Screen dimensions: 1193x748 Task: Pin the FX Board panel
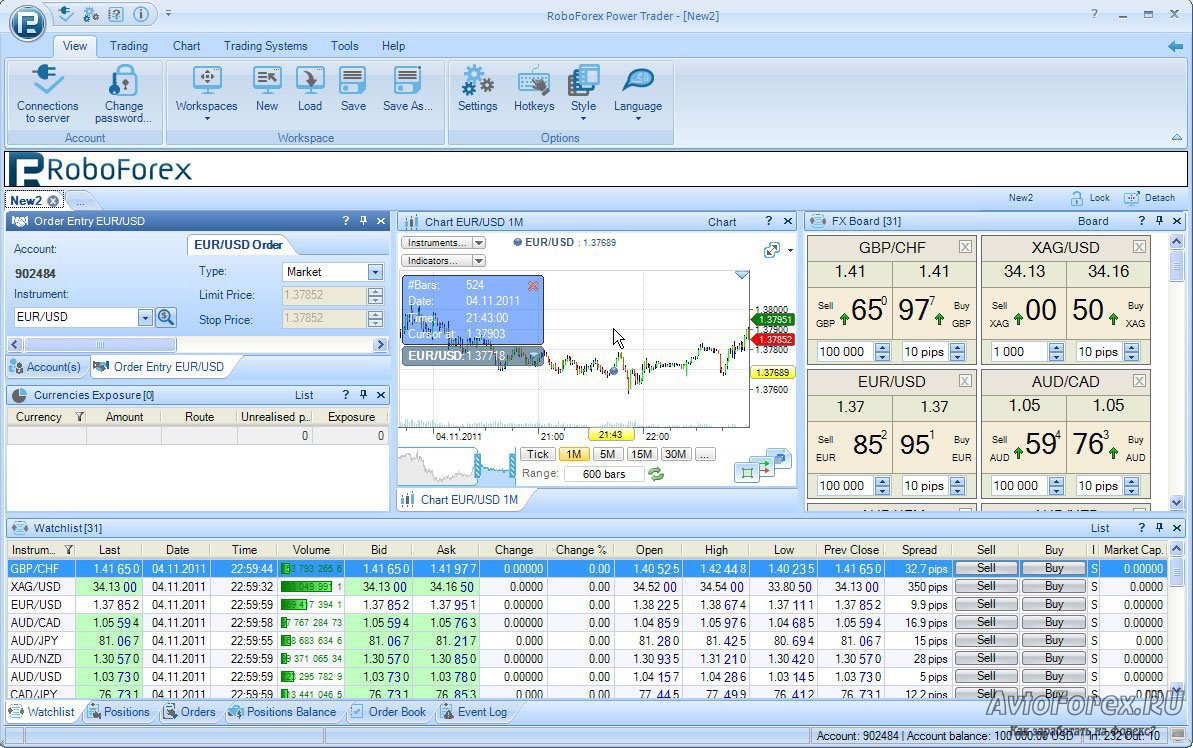click(1160, 221)
